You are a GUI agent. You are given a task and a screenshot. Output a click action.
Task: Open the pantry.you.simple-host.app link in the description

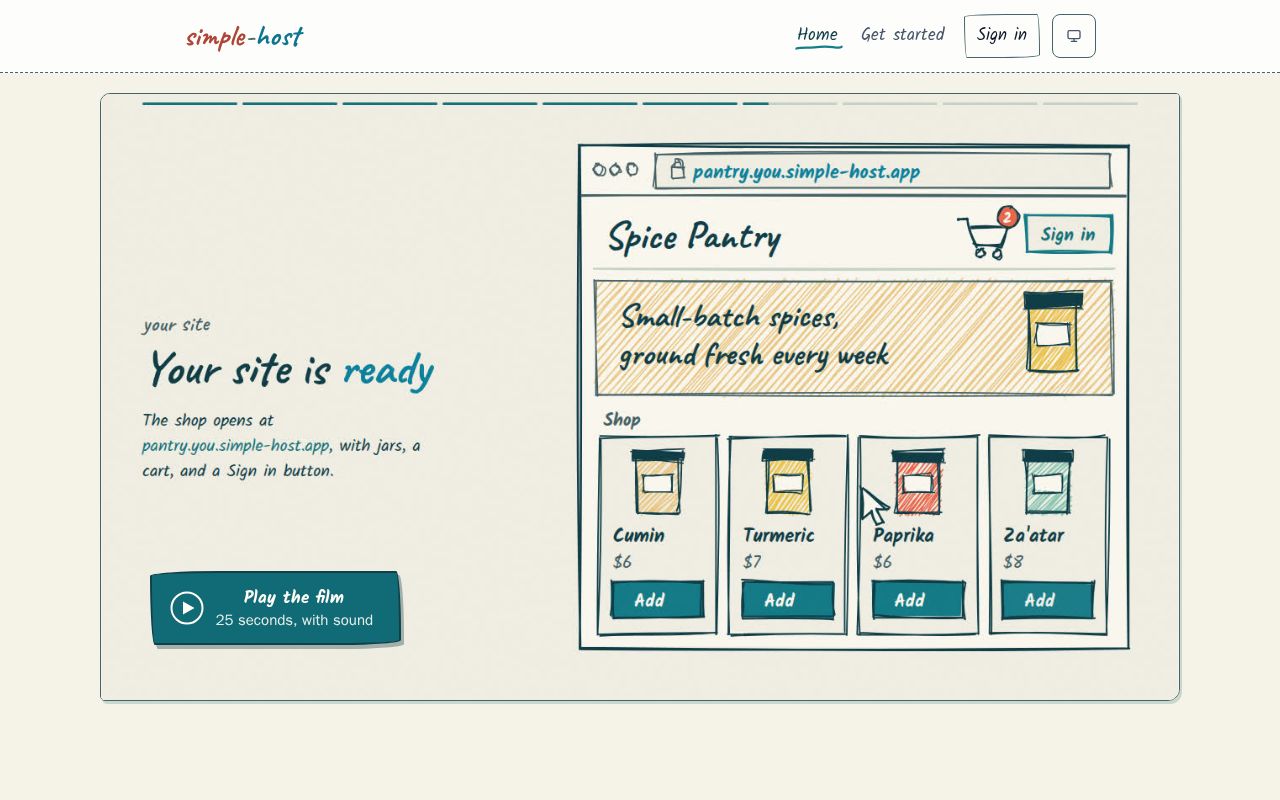[236, 446]
